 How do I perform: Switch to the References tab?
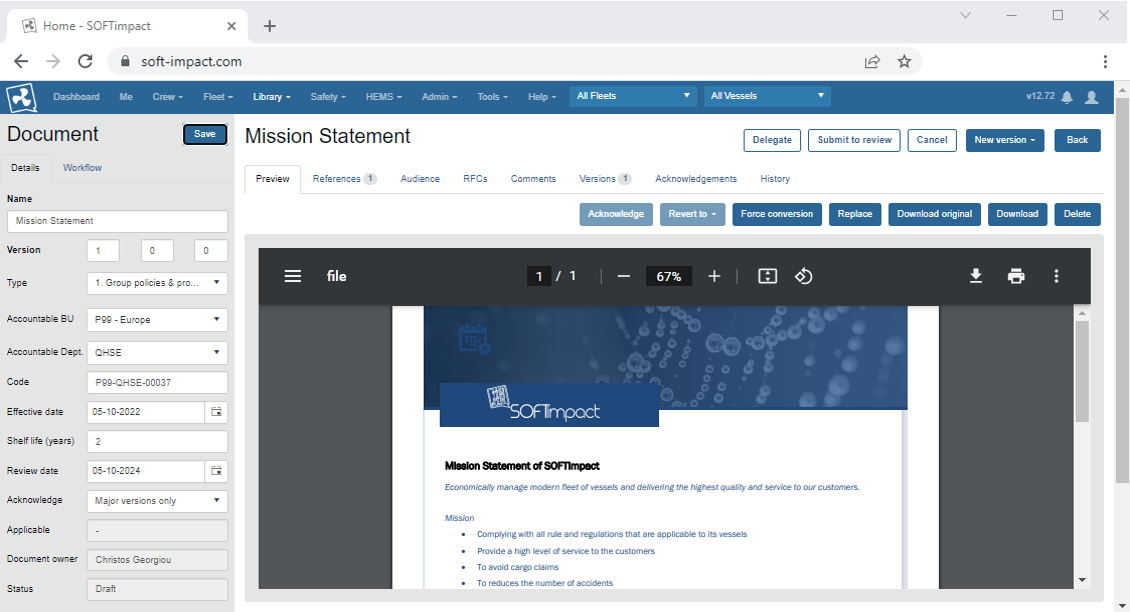click(344, 179)
